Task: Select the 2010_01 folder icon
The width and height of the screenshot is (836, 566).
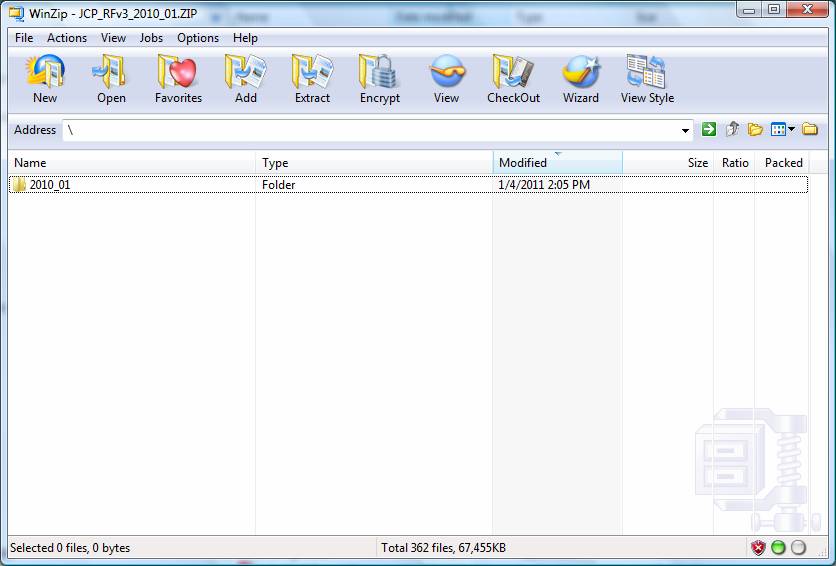Action: click(19, 185)
